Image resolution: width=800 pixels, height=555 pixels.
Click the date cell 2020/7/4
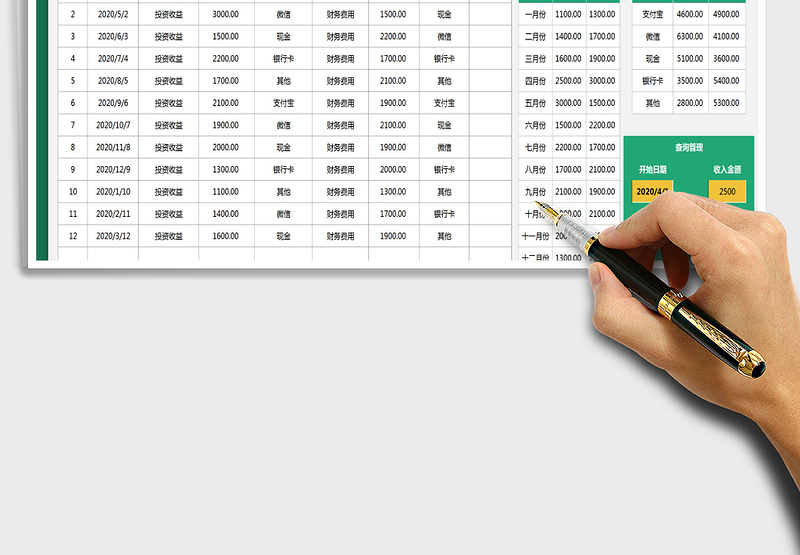point(112,59)
